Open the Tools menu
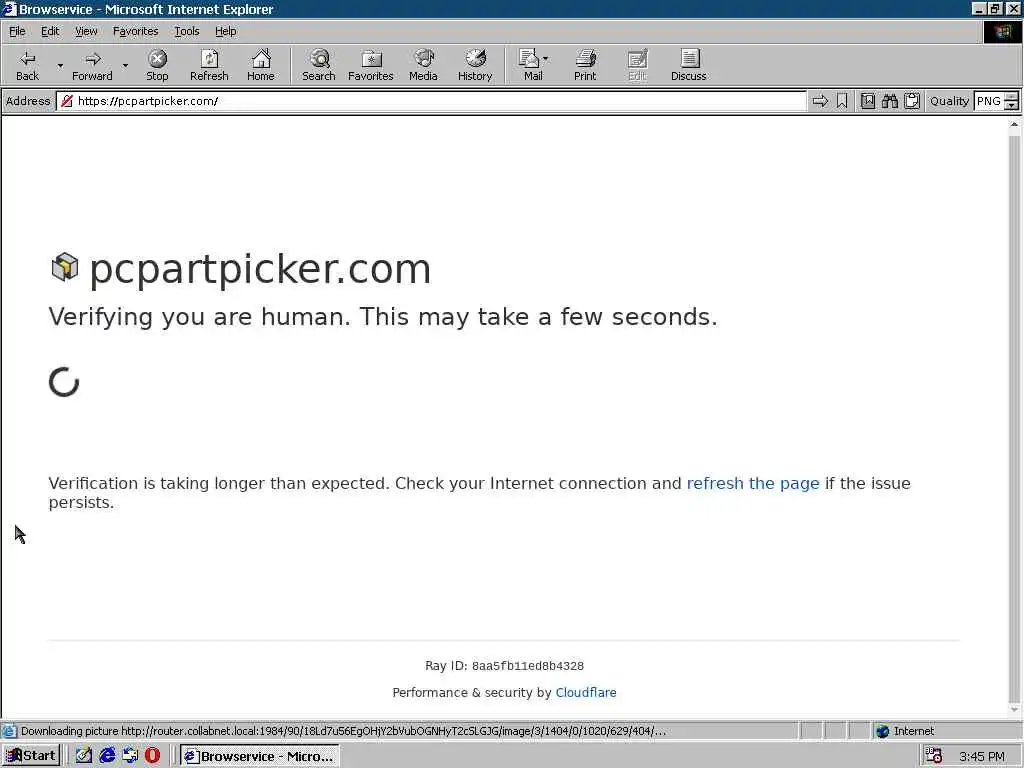 click(x=186, y=31)
